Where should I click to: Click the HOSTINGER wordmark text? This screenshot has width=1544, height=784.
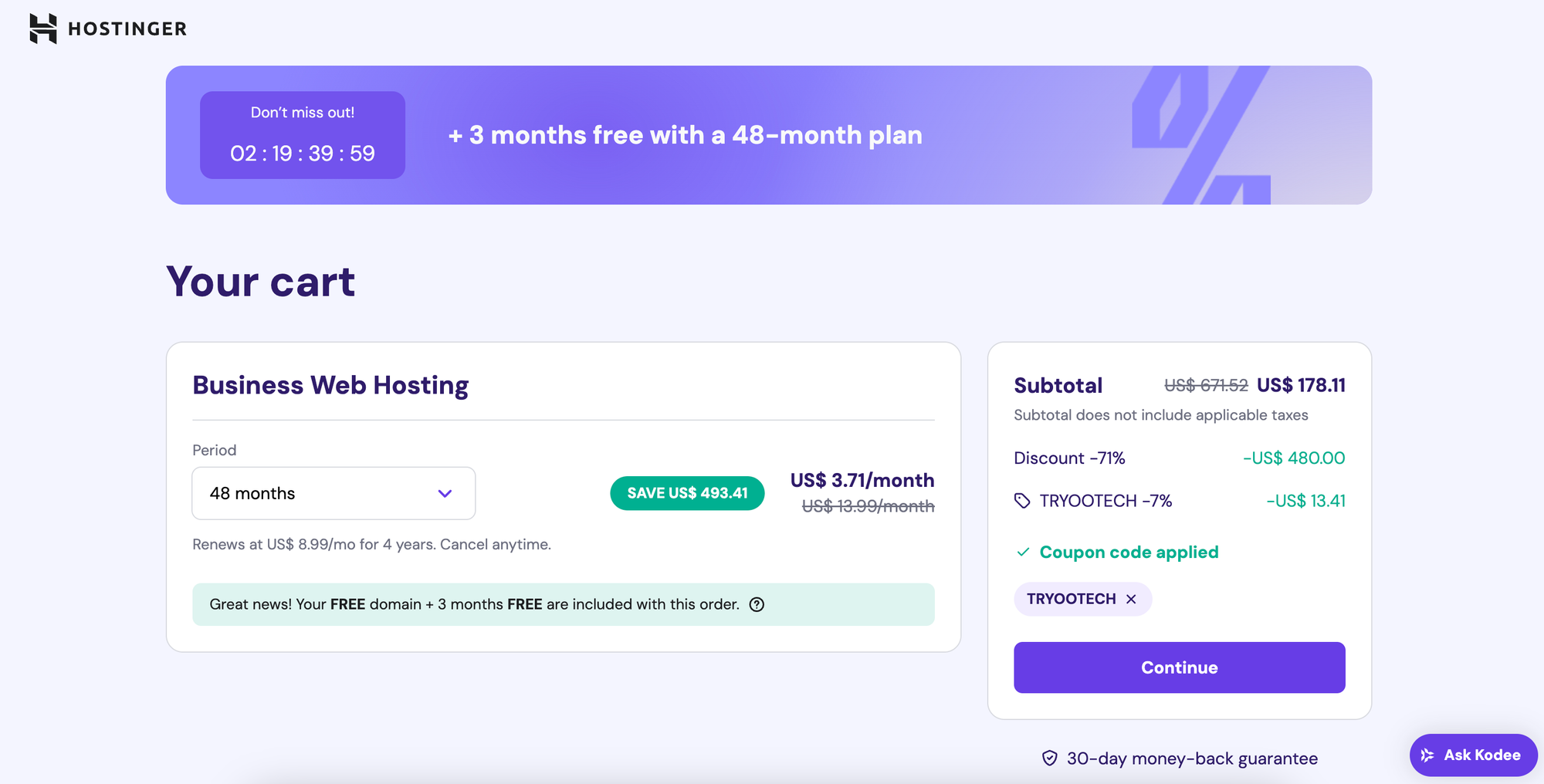(127, 29)
